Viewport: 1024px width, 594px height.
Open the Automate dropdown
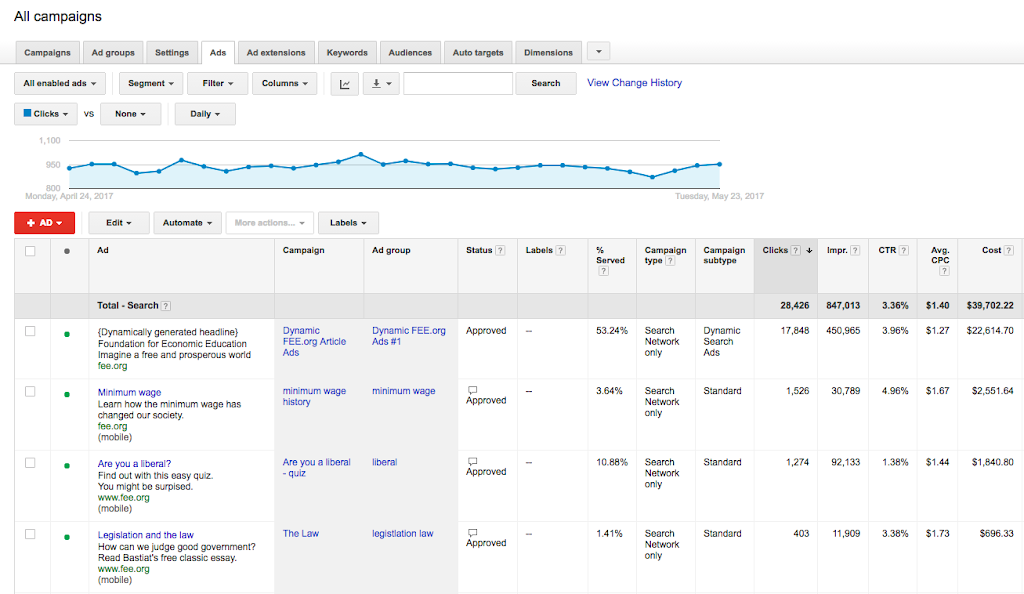coord(187,223)
